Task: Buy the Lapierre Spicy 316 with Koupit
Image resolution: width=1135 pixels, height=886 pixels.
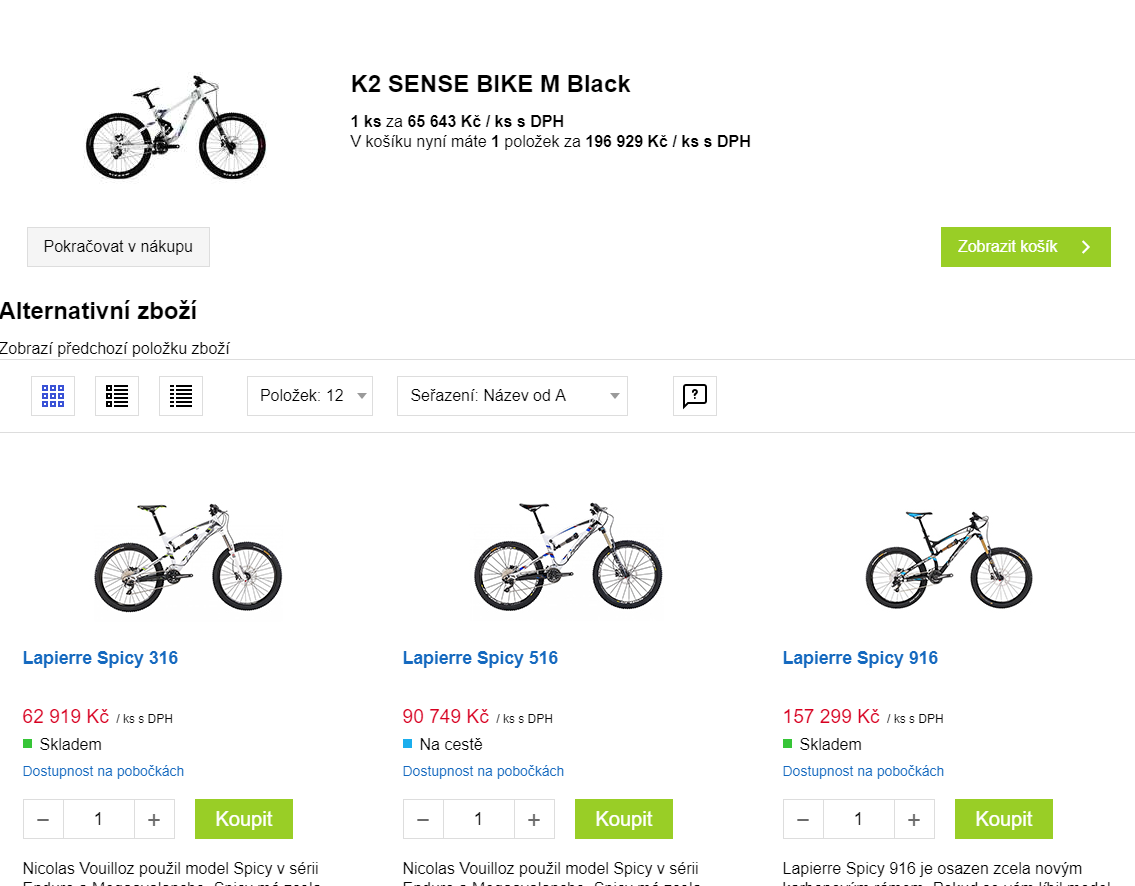Action: pyautogui.click(x=244, y=819)
